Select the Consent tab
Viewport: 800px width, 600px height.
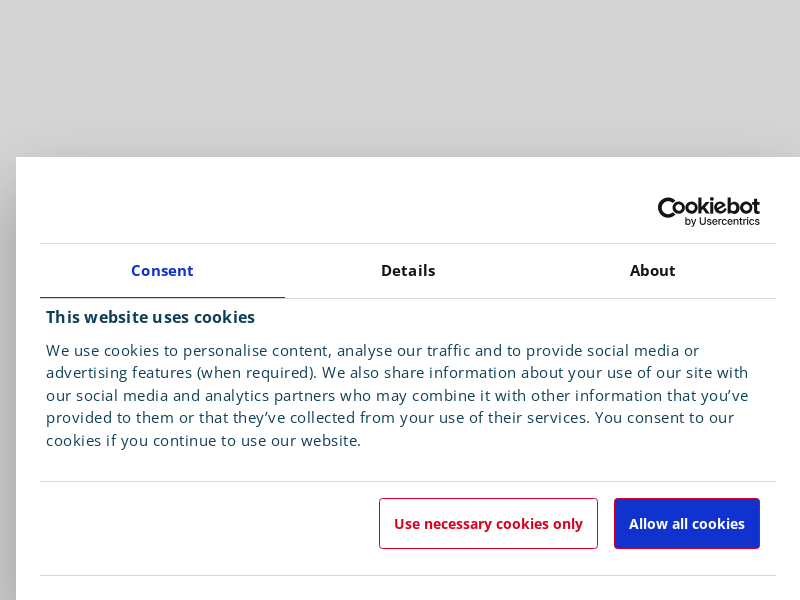pos(162,271)
